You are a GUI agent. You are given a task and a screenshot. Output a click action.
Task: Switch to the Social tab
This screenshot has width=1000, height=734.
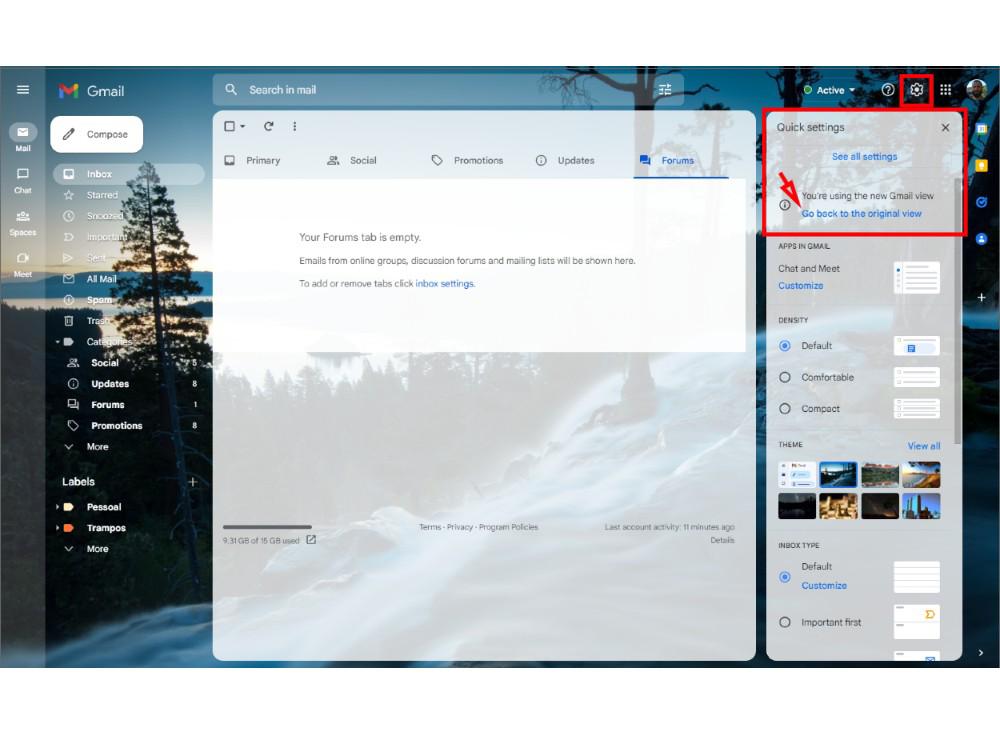(351, 161)
